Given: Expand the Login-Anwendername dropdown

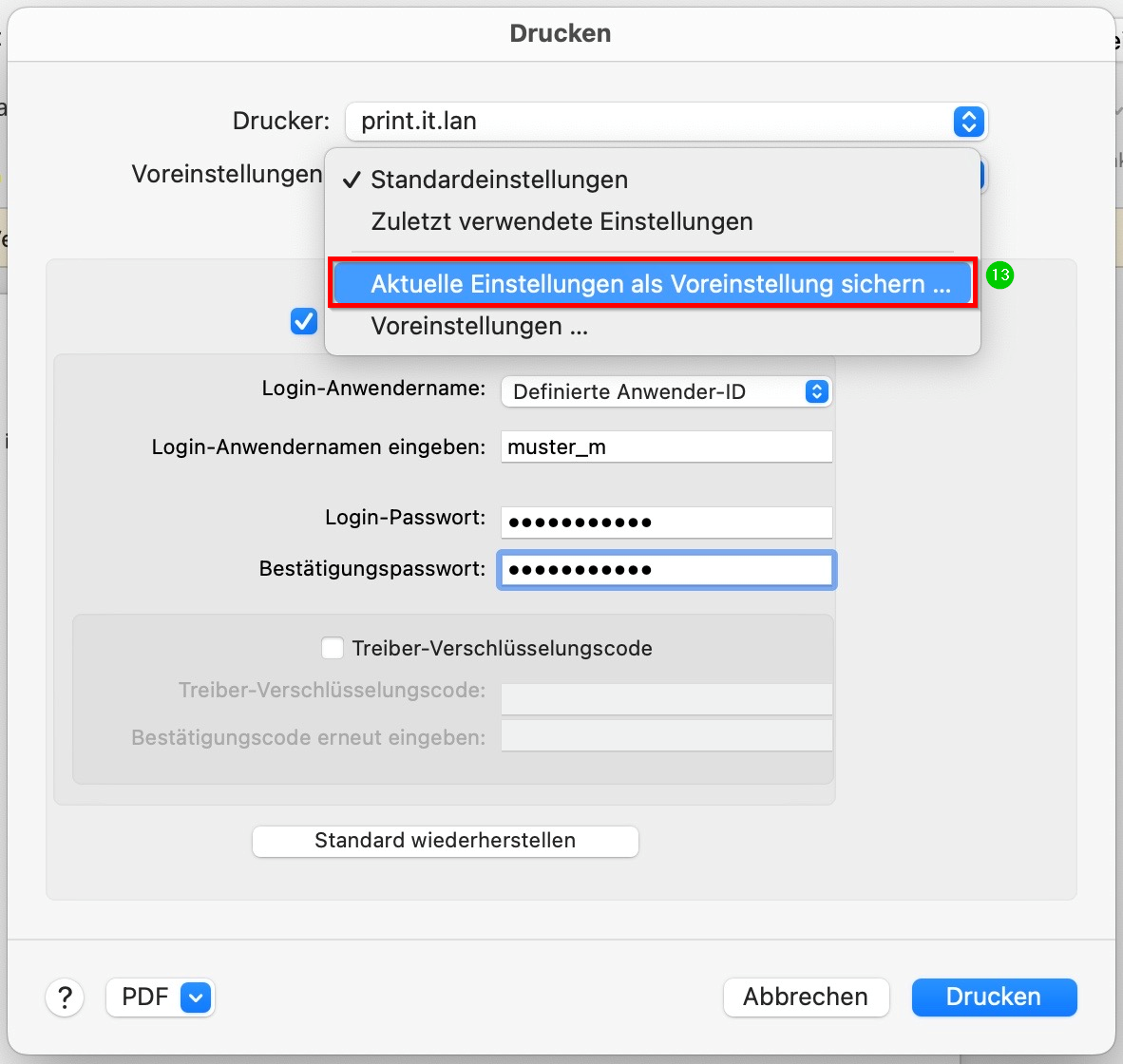Looking at the screenshot, I should coord(665,391).
